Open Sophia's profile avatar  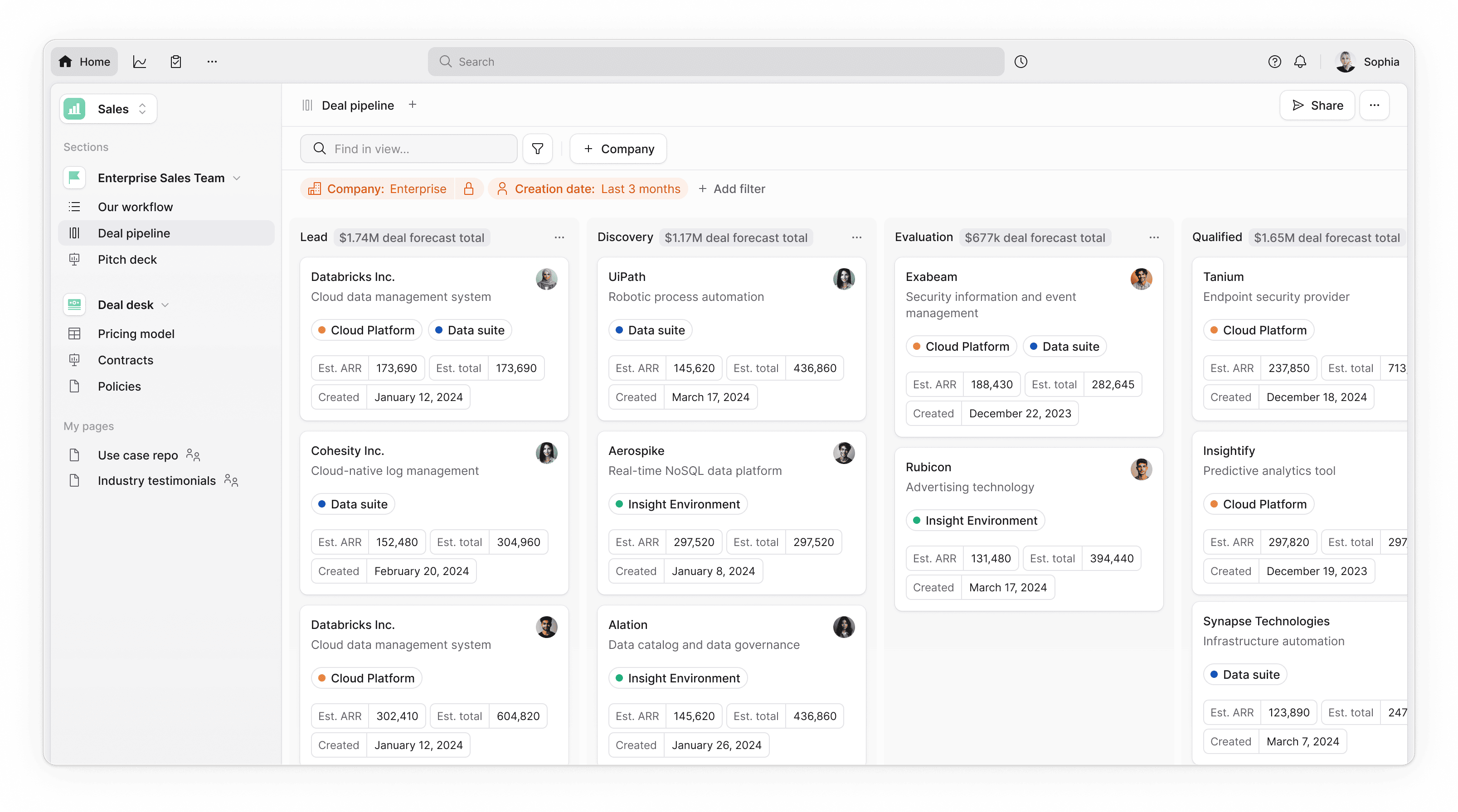tap(1345, 62)
